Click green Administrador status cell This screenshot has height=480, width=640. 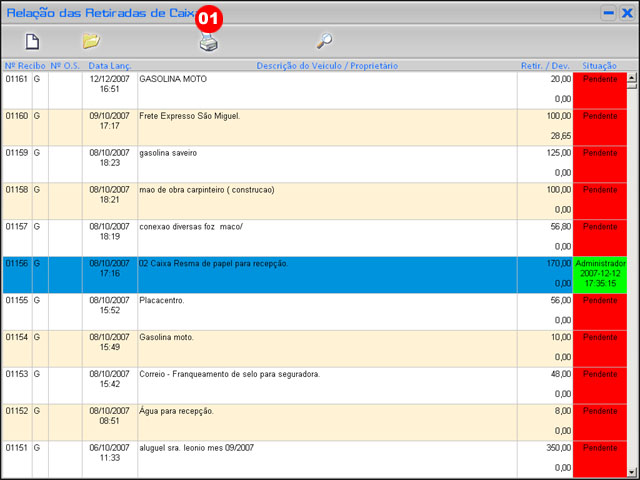[x=600, y=270]
